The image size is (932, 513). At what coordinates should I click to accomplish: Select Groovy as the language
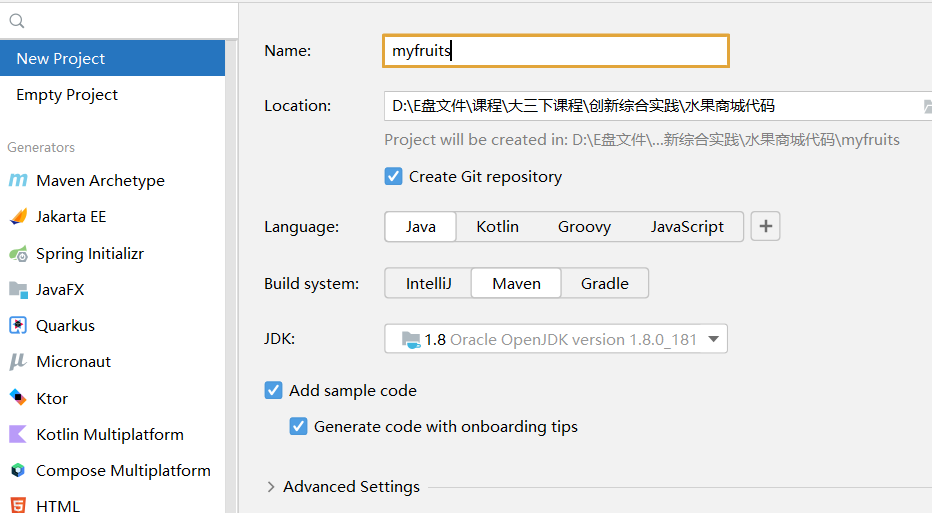[x=584, y=226]
